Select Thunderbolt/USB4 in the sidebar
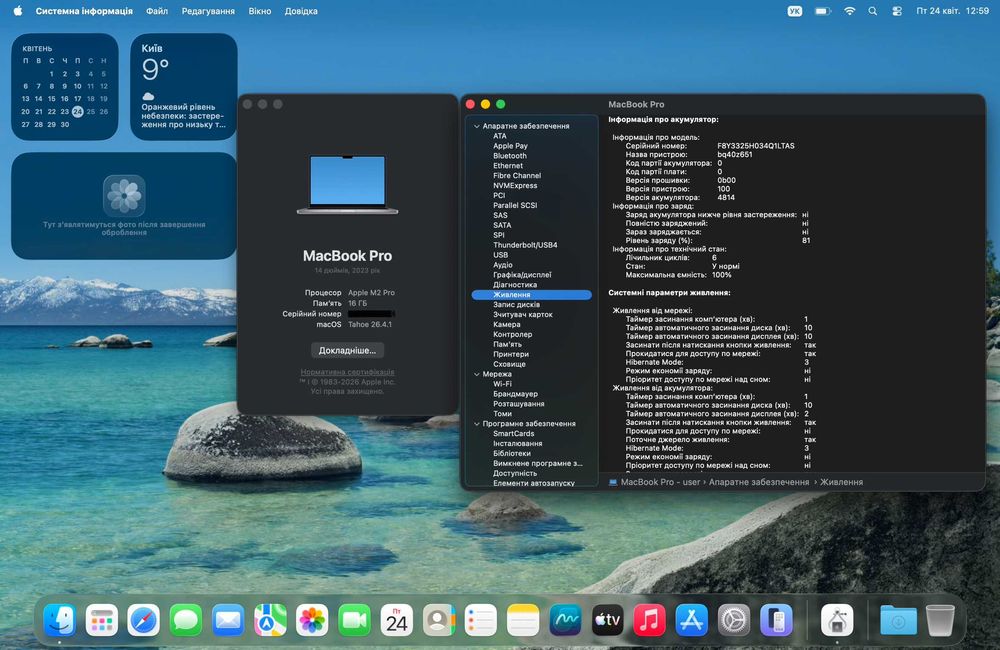 tap(525, 245)
